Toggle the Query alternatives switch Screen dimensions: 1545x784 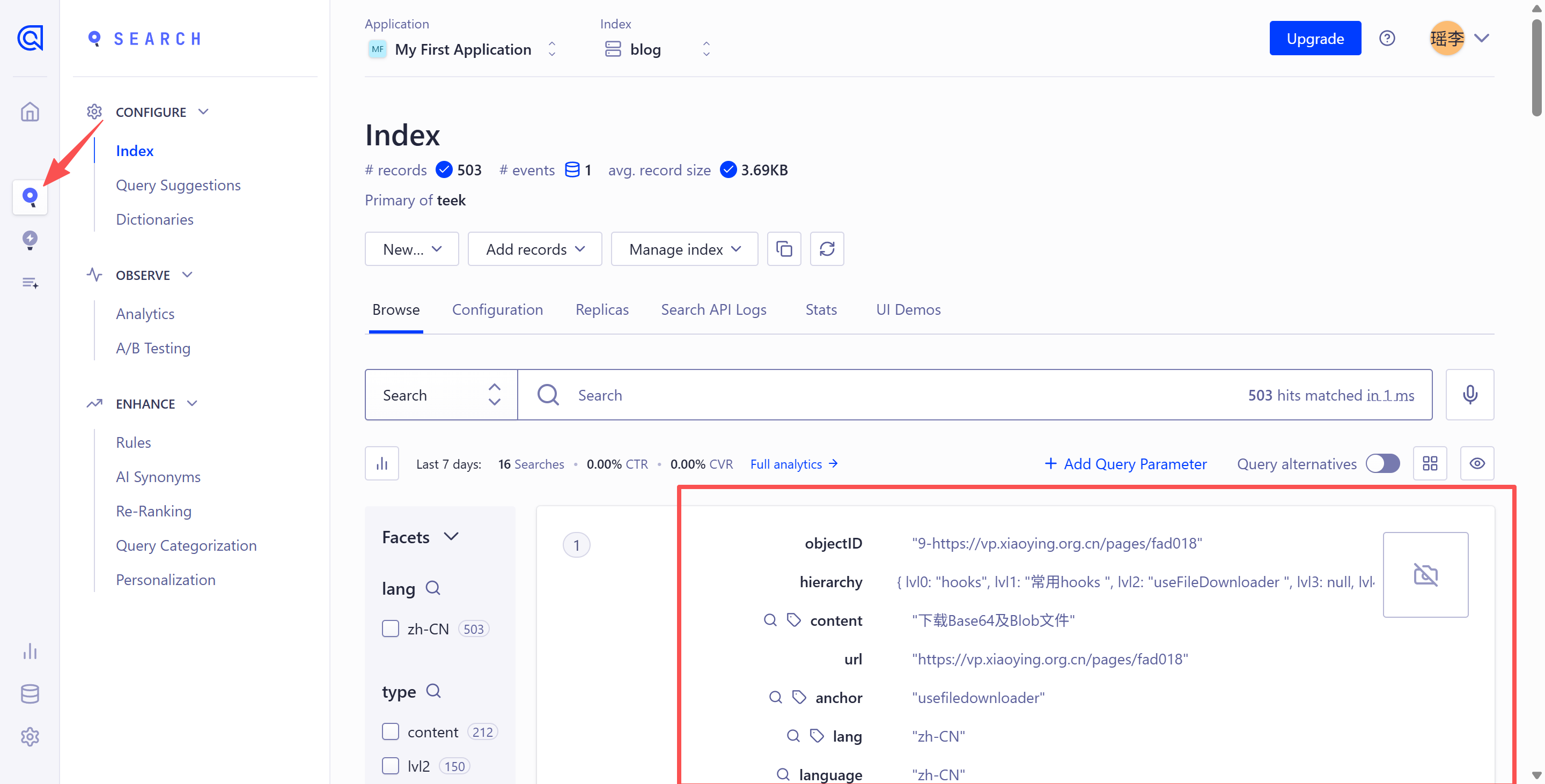(x=1382, y=463)
